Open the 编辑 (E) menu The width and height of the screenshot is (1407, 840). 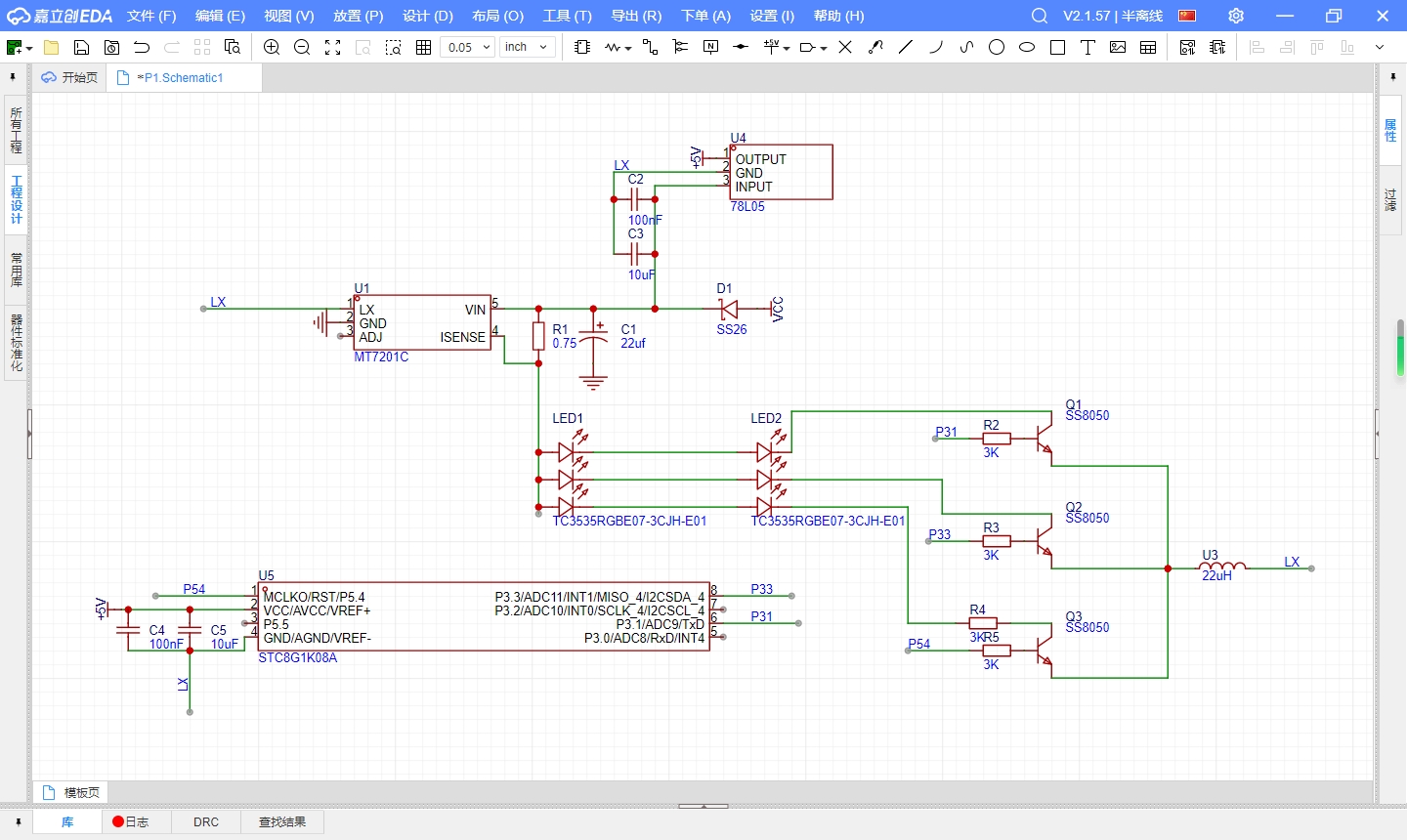220,16
